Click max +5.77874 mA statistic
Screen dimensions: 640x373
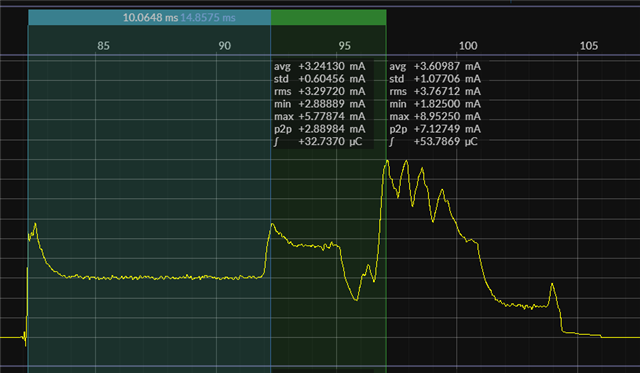coord(320,117)
